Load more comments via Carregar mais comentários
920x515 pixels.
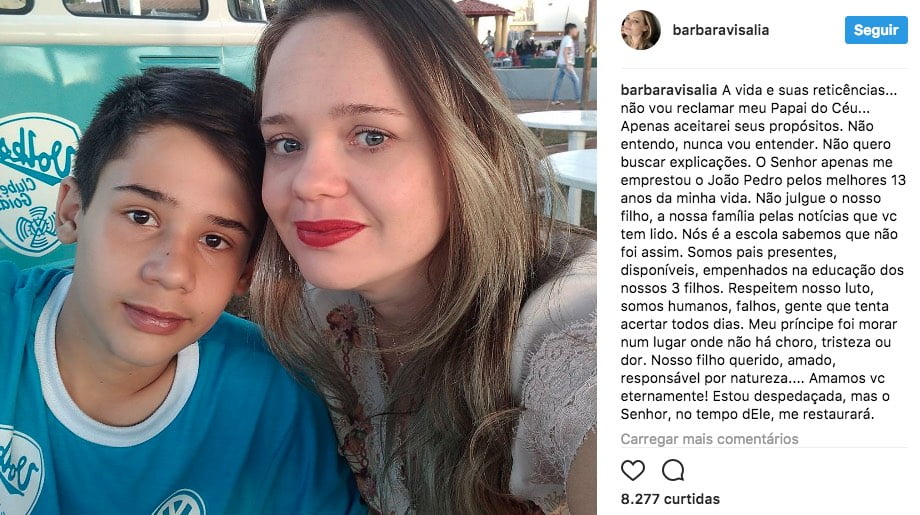tap(709, 439)
